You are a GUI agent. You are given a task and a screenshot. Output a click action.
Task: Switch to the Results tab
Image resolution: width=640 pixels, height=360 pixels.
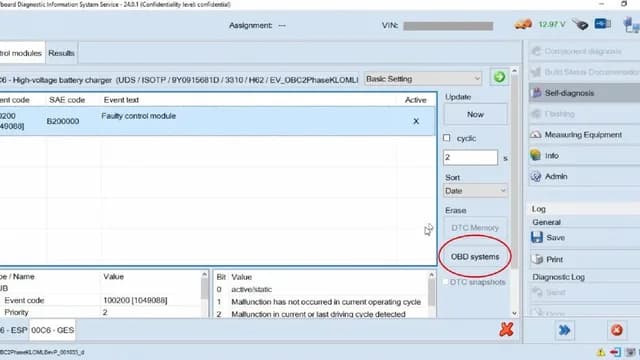(61, 53)
